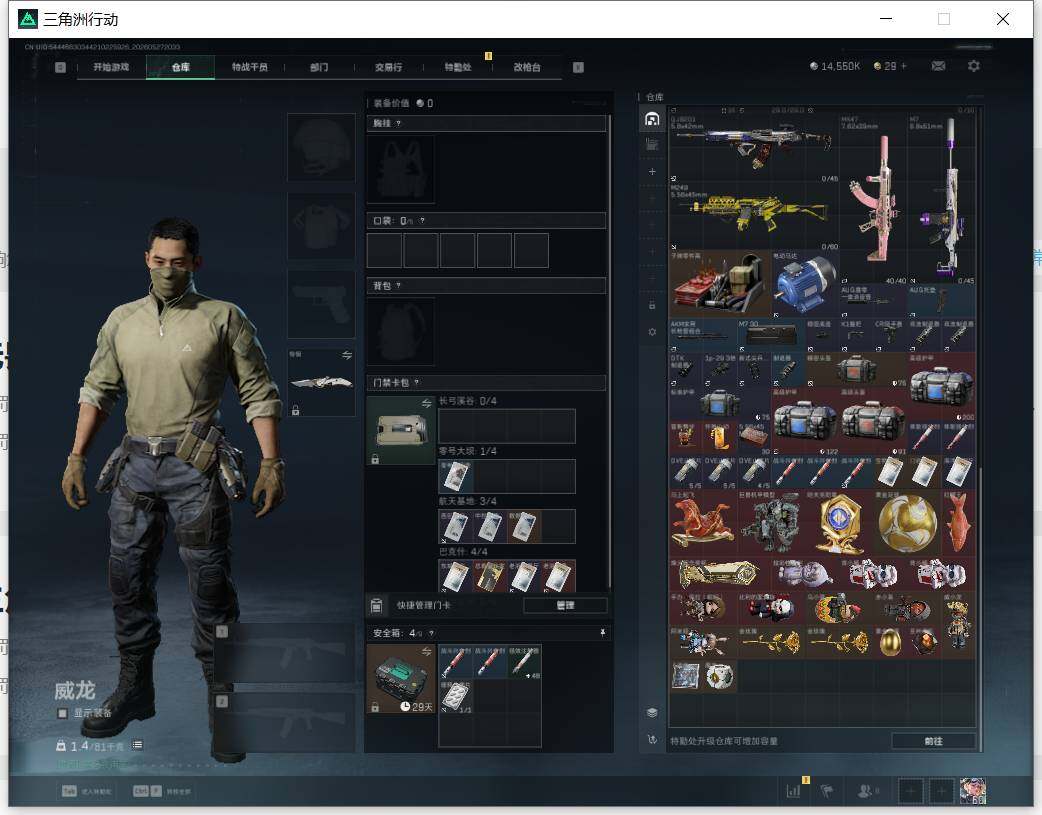The width and height of the screenshot is (1042, 815).
Task: Click the 前往 button
Action: pos(933,741)
